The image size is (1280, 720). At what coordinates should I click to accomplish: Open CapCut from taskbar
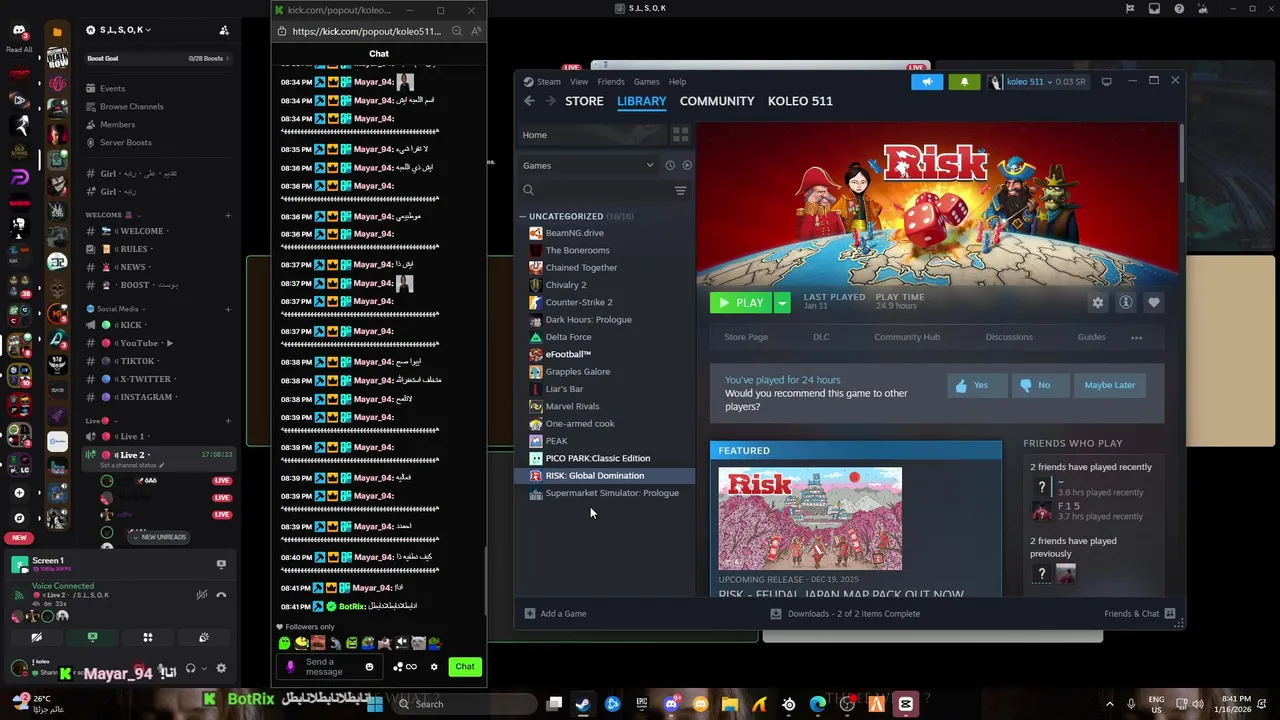906,704
